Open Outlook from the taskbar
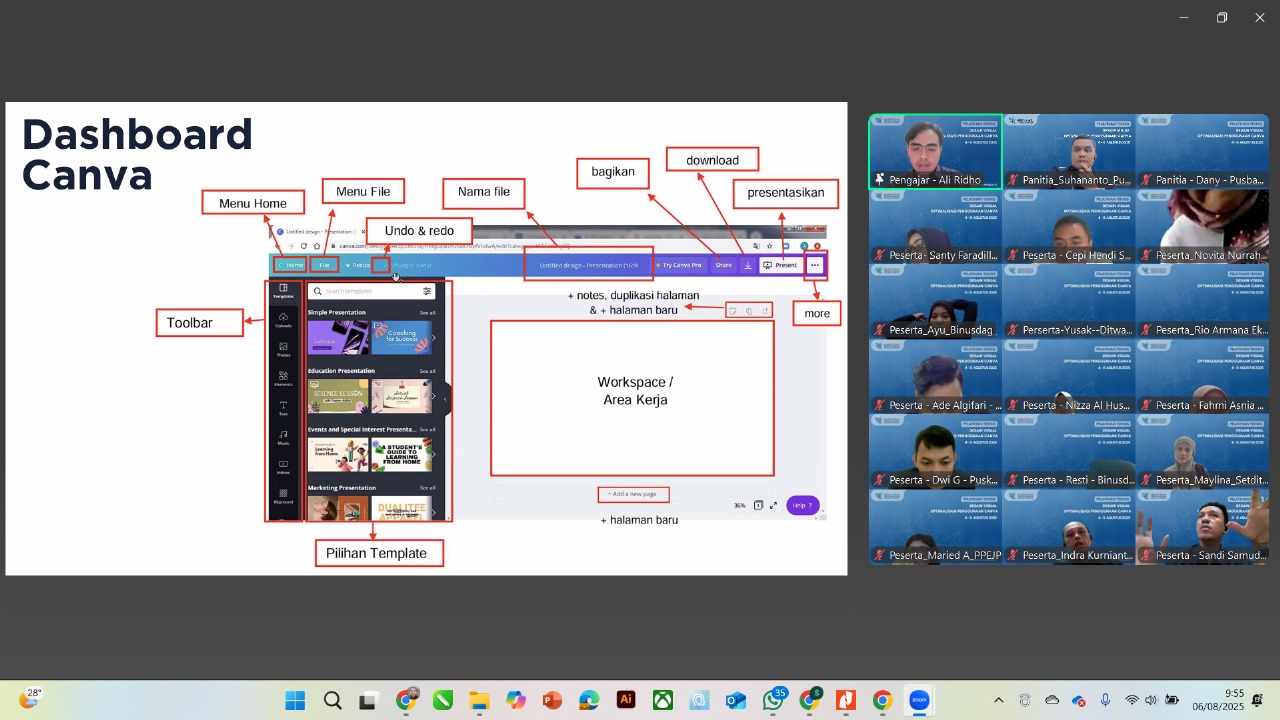This screenshot has height=720, width=1280. click(x=736, y=700)
